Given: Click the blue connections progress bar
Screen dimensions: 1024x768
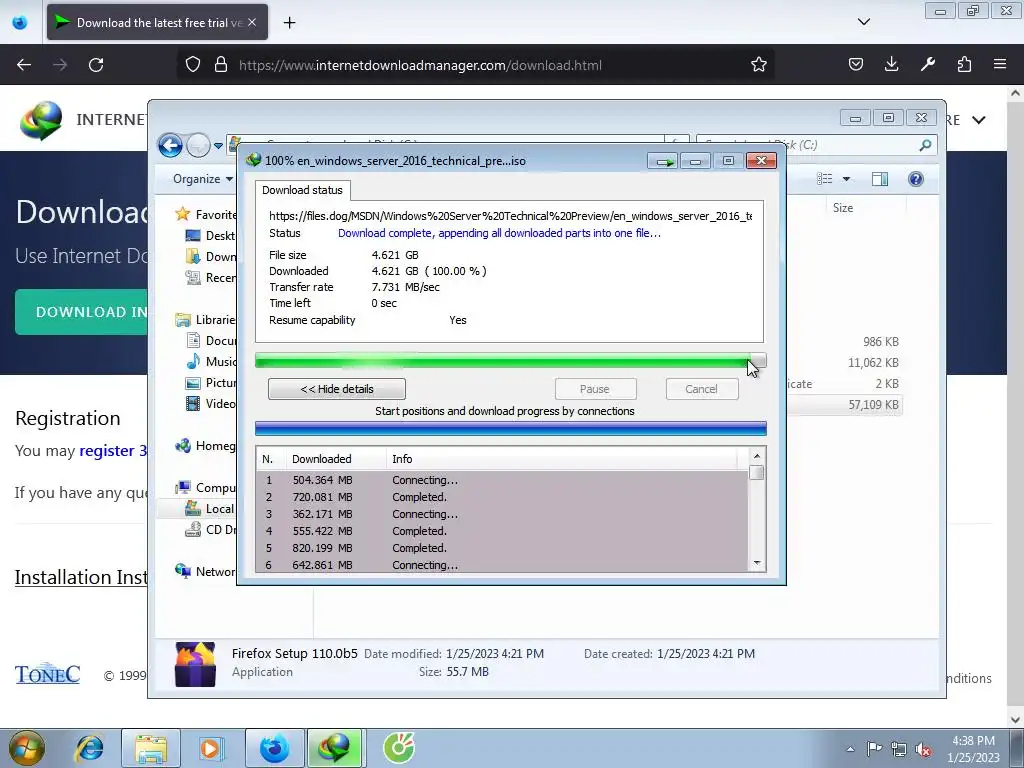Looking at the screenshot, I should [510, 428].
